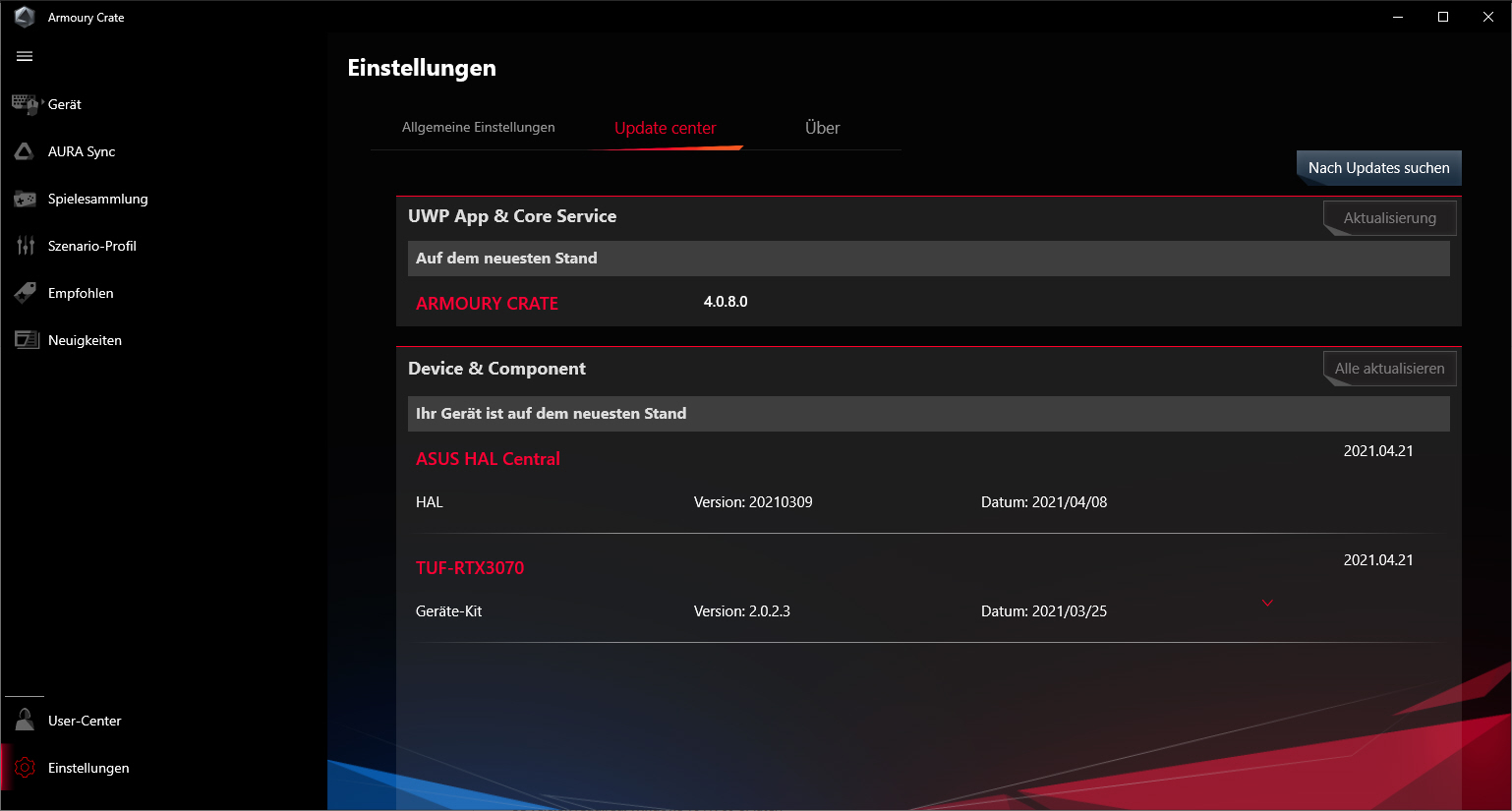Click ASUS HAL Central date 2021.04.21
The image size is (1512, 811).
coord(1378,451)
